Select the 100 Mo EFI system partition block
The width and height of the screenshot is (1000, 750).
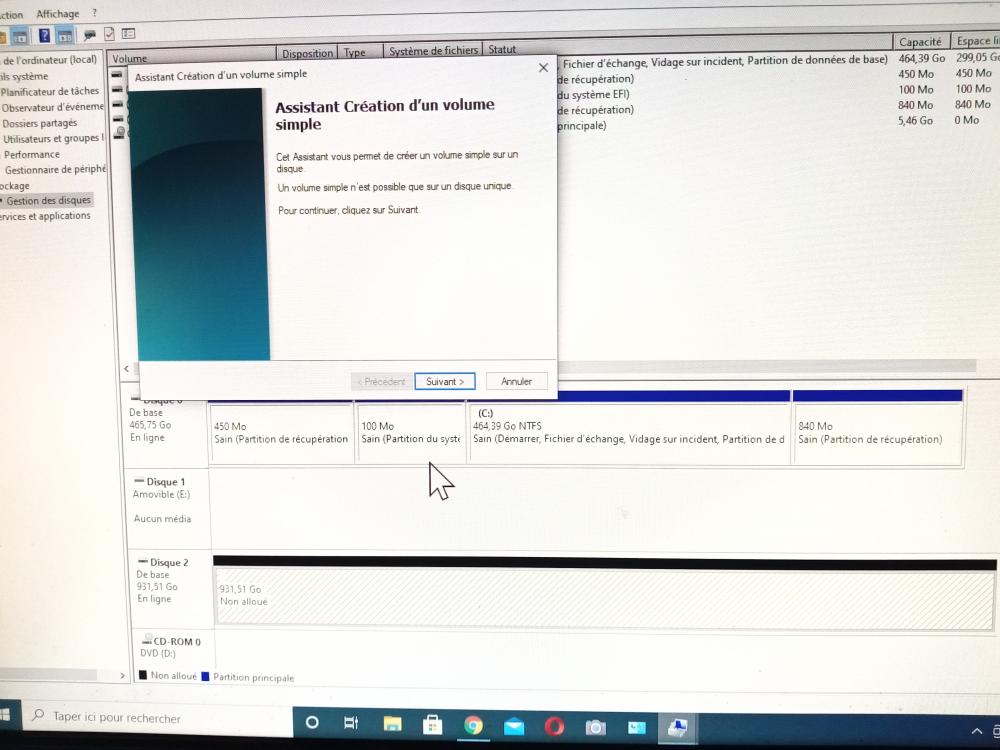[411, 432]
